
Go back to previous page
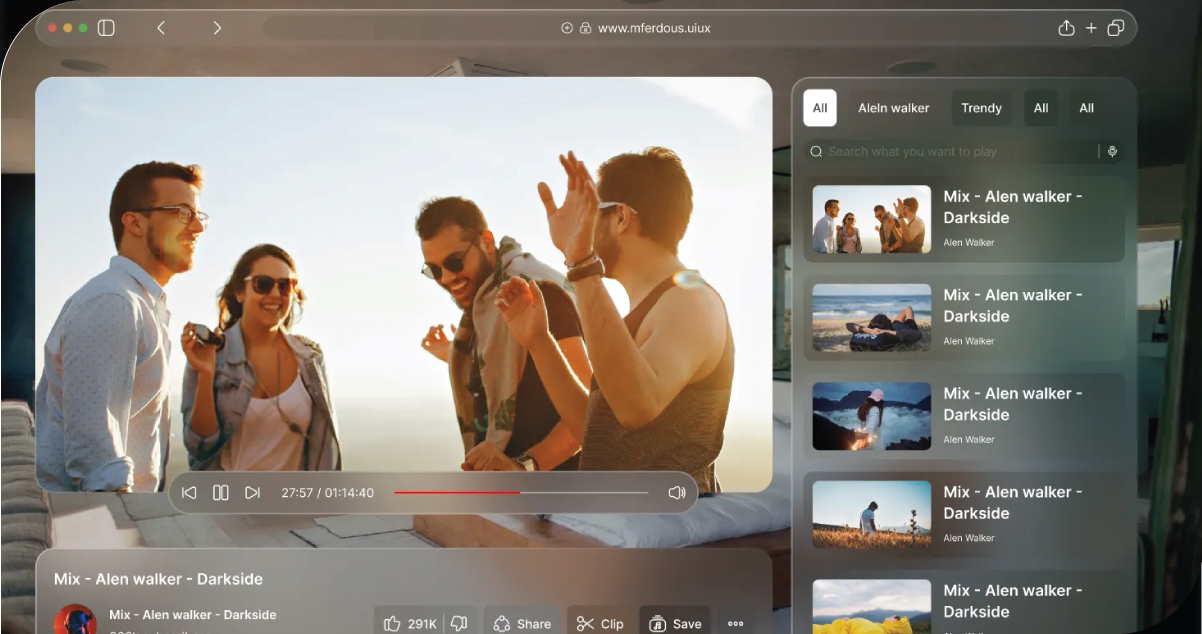coord(161,28)
